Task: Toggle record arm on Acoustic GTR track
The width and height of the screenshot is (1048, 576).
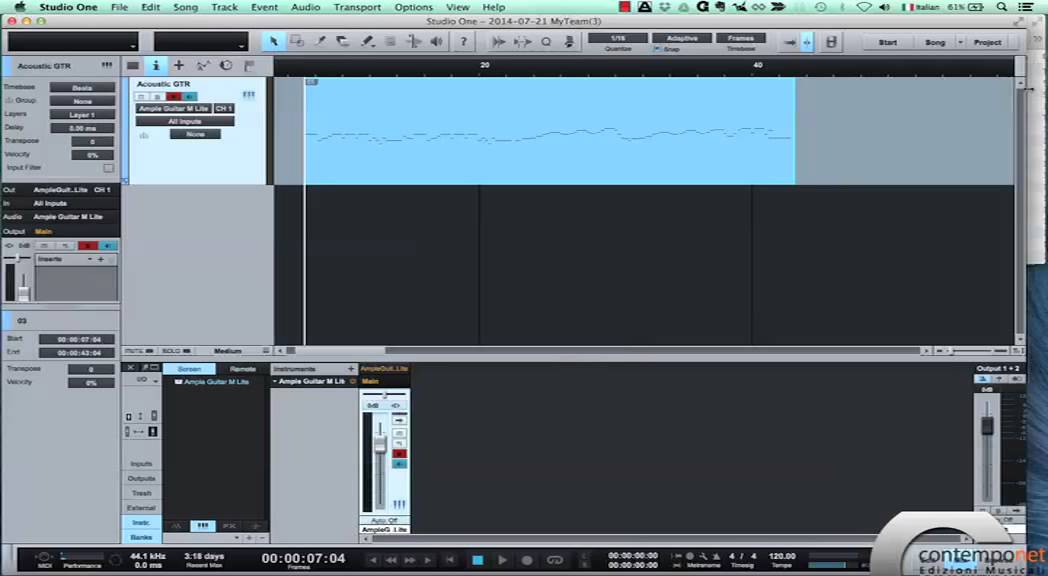Action: [x=174, y=96]
